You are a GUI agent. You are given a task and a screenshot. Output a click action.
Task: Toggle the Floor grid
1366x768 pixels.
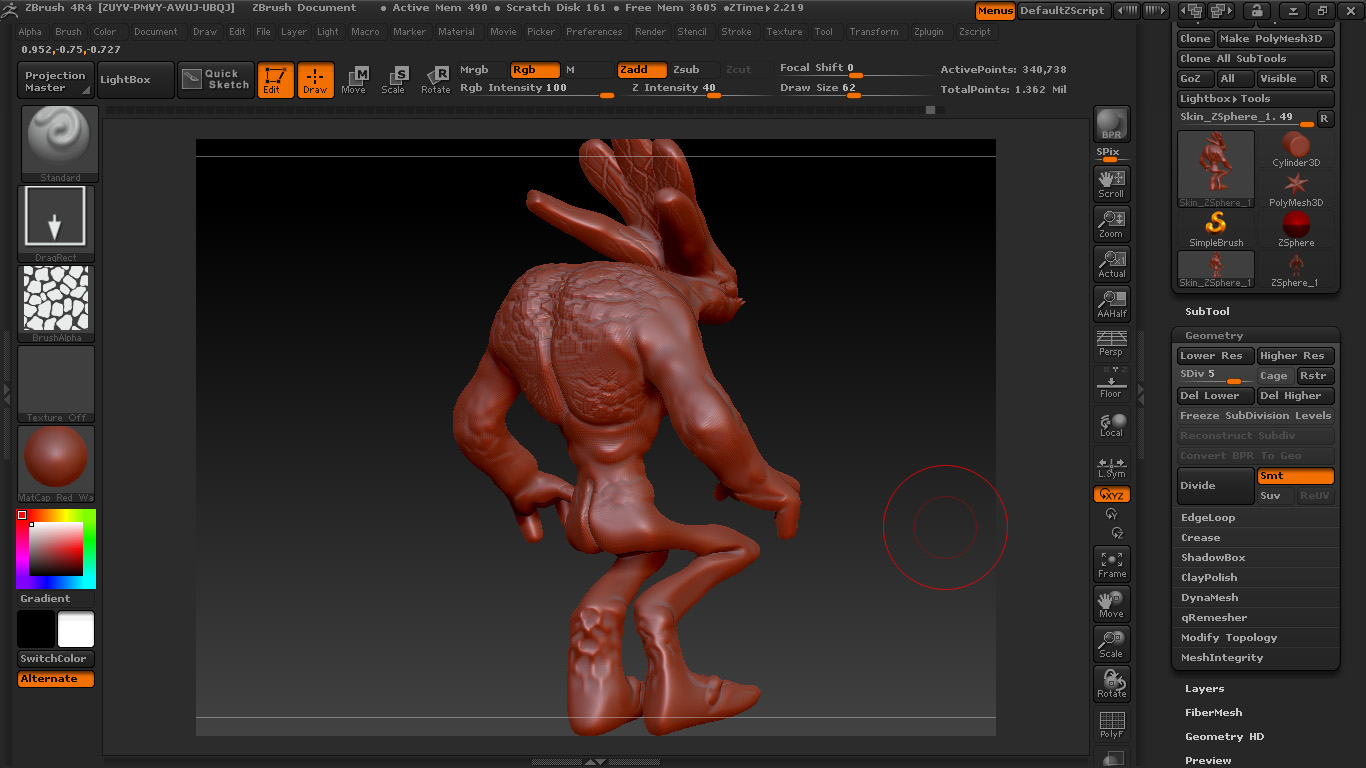1111,384
